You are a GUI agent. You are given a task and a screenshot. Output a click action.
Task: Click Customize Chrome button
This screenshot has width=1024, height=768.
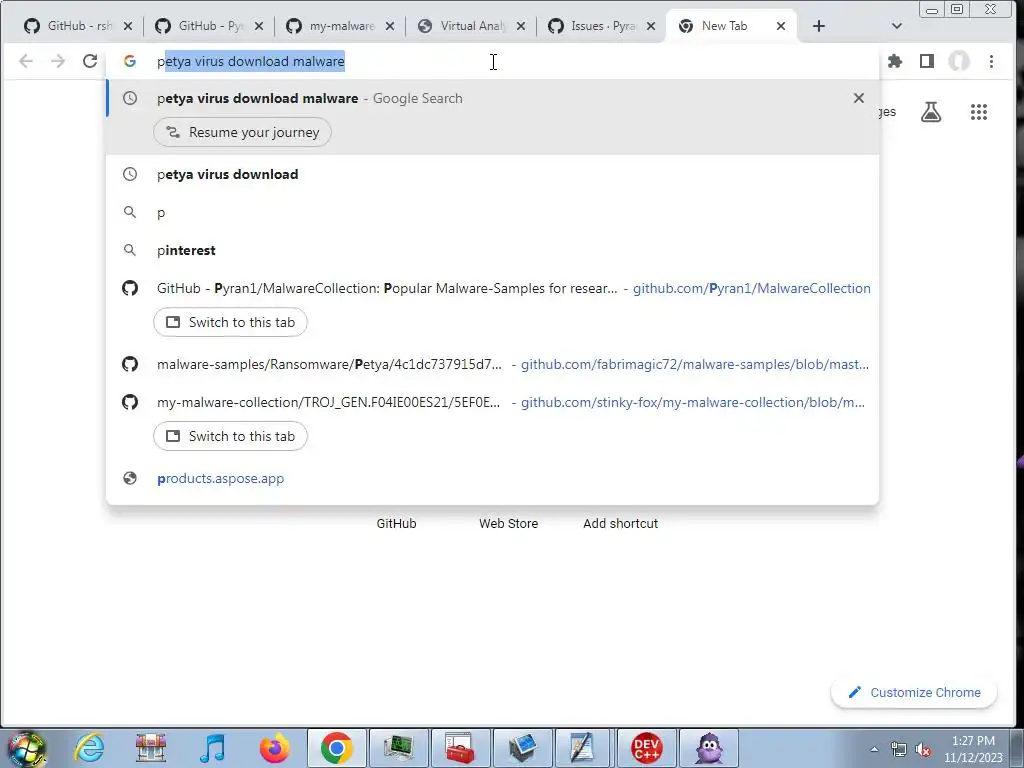pyautogui.click(x=914, y=692)
